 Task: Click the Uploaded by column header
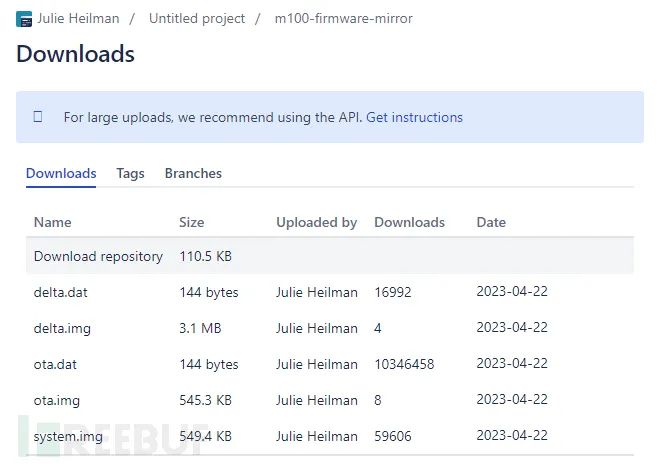click(x=316, y=222)
